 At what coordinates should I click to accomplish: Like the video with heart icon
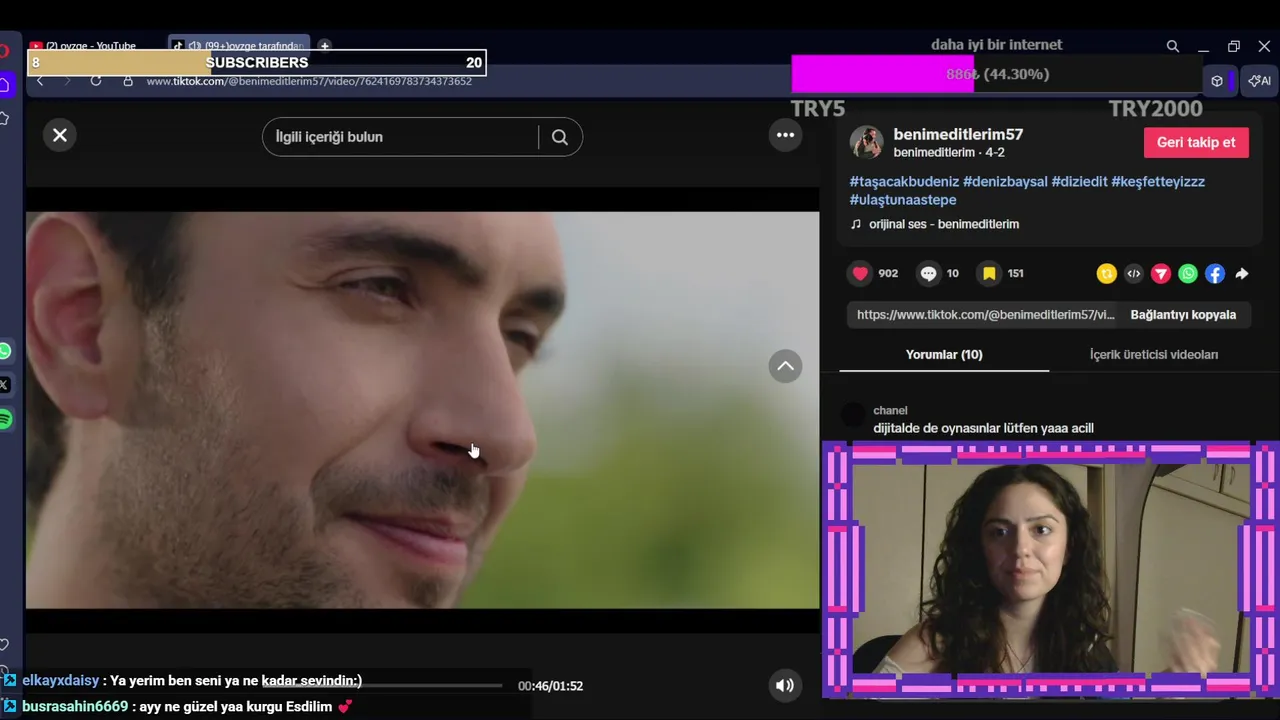860,273
